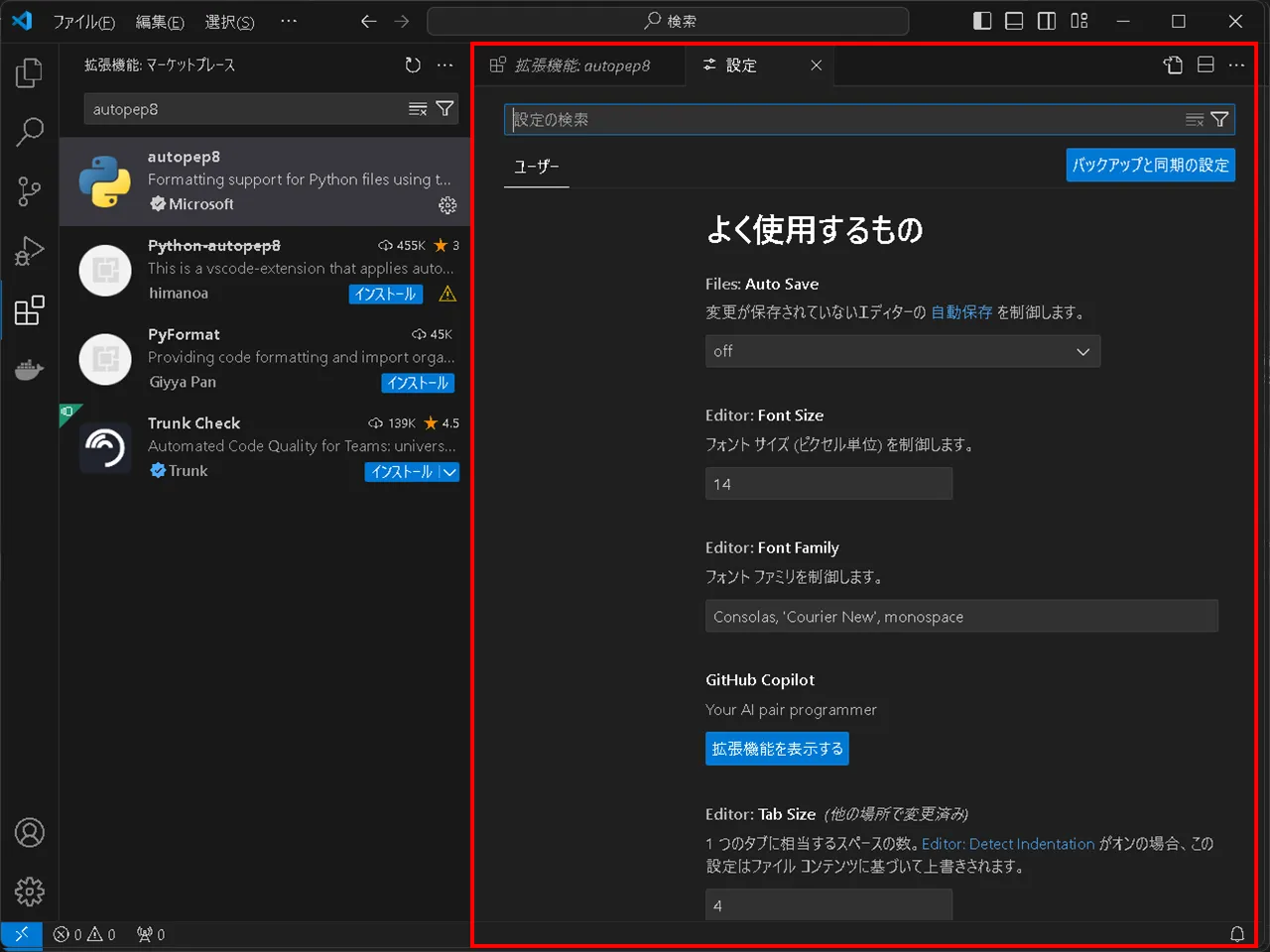The height and width of the screenshot is (952, 1270).
Task: Select PyFormat extension entry
Action: 265,359
